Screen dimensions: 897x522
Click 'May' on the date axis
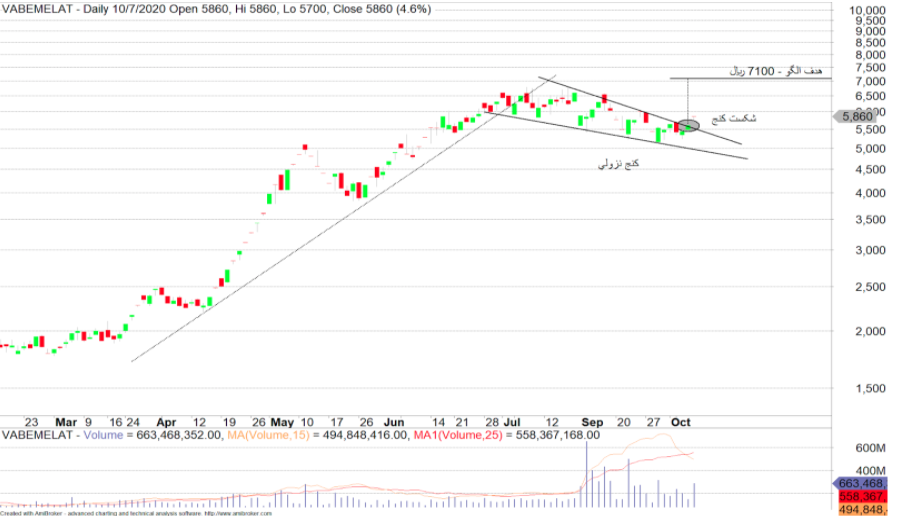(x=284, y=422)
